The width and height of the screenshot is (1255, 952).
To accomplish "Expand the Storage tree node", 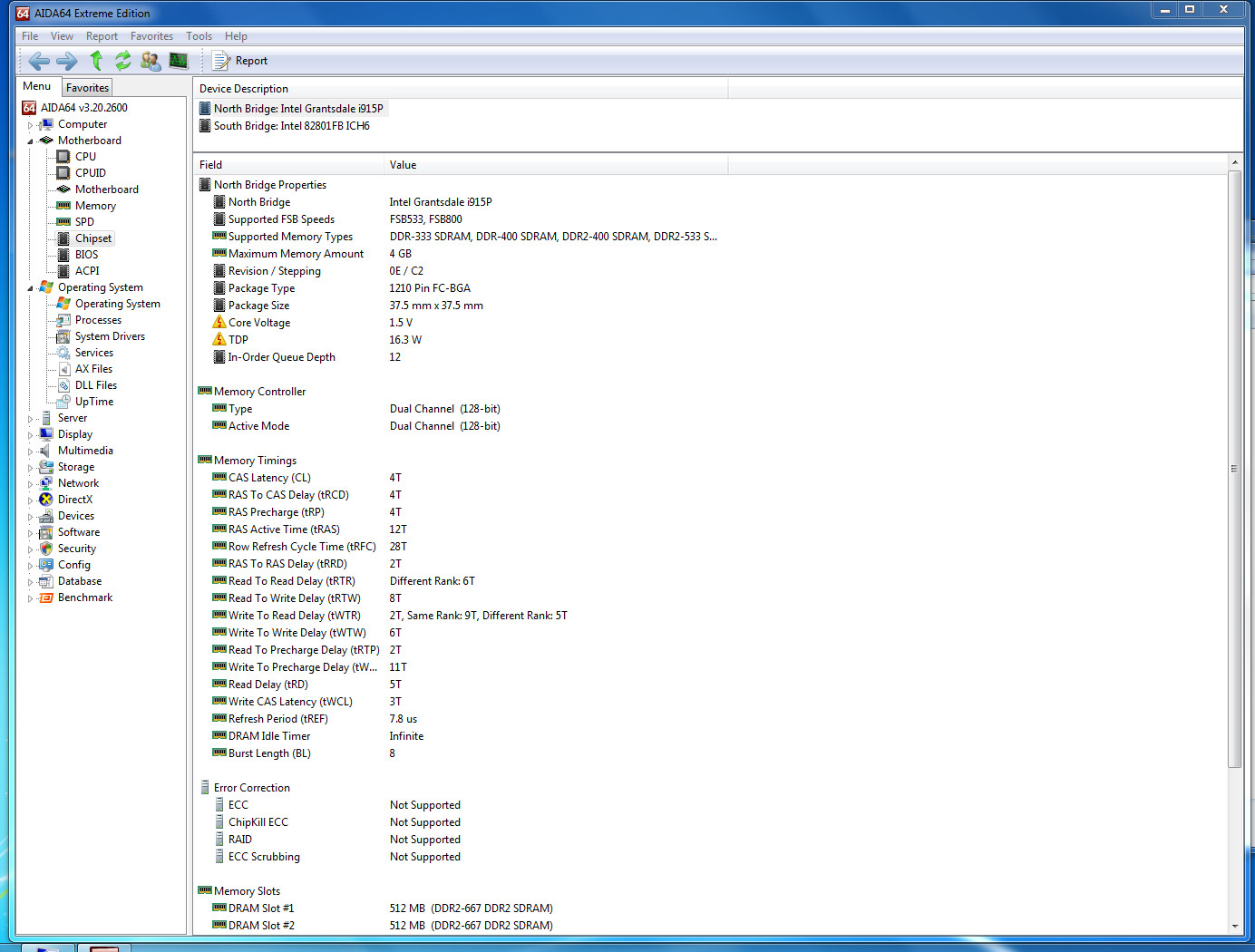I will [x=30, y=468].
